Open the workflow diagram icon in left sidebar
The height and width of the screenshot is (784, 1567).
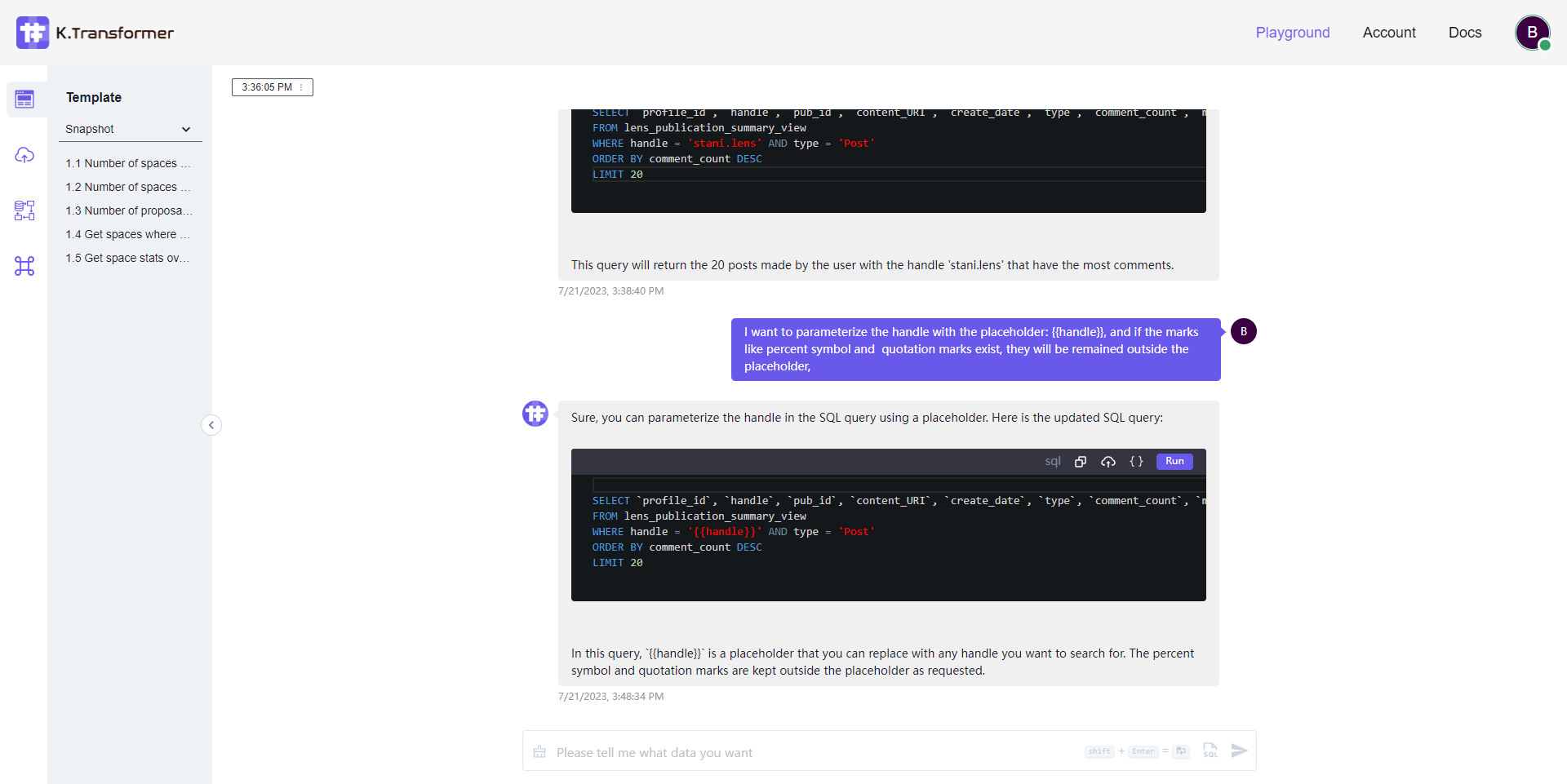tap(24, 210)
